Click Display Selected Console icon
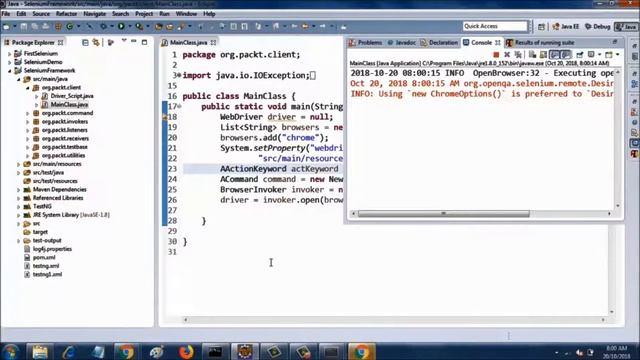640x360 pixels. [x=591, y=55]
